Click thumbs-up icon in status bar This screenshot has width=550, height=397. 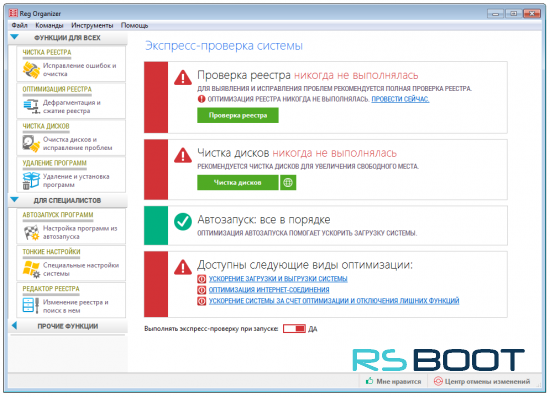[369, 381]
